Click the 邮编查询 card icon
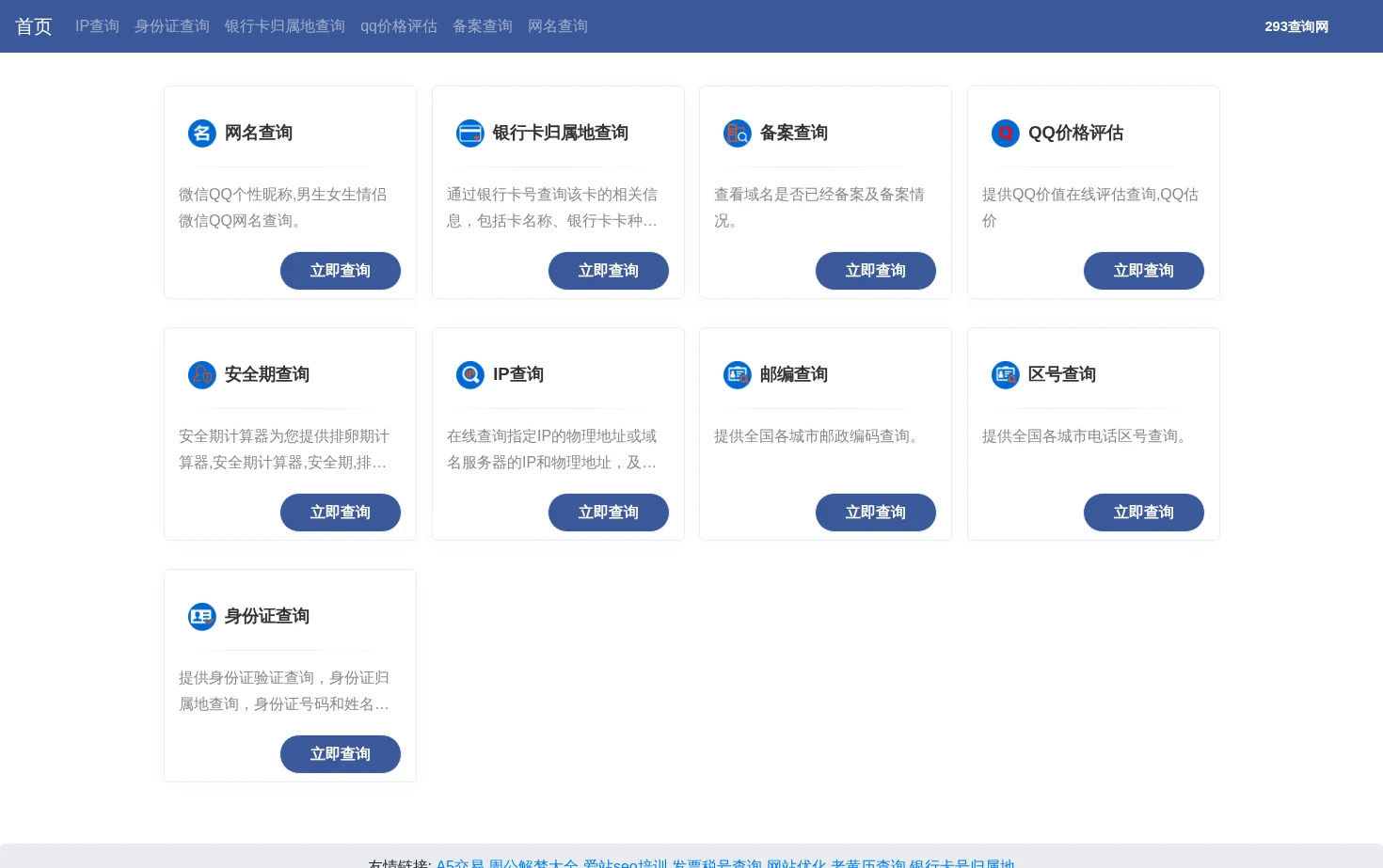Screen dimensions: 1383x868 tap(738, 375)
